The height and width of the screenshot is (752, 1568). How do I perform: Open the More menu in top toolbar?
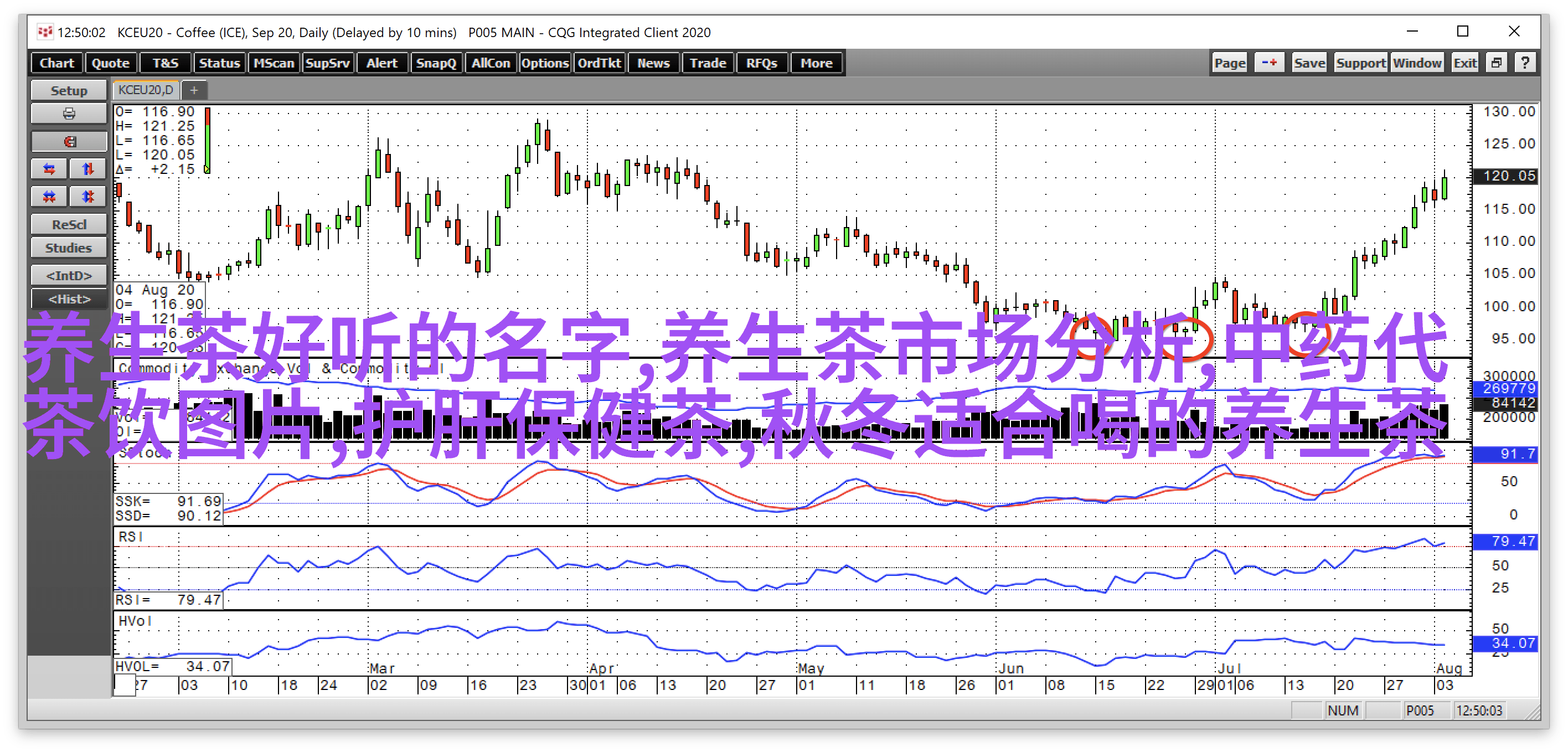pos(816,63)
